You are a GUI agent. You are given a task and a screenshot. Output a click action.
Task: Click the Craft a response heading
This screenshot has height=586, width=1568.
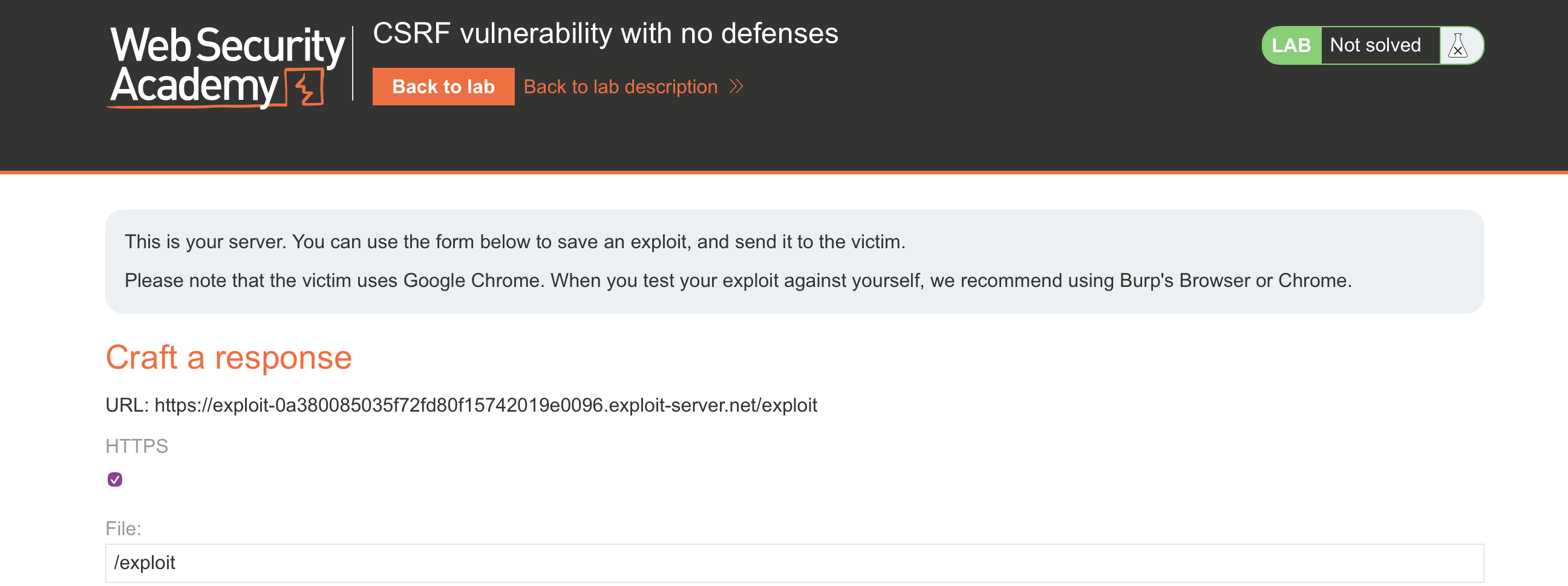click(x=228, y=357)
